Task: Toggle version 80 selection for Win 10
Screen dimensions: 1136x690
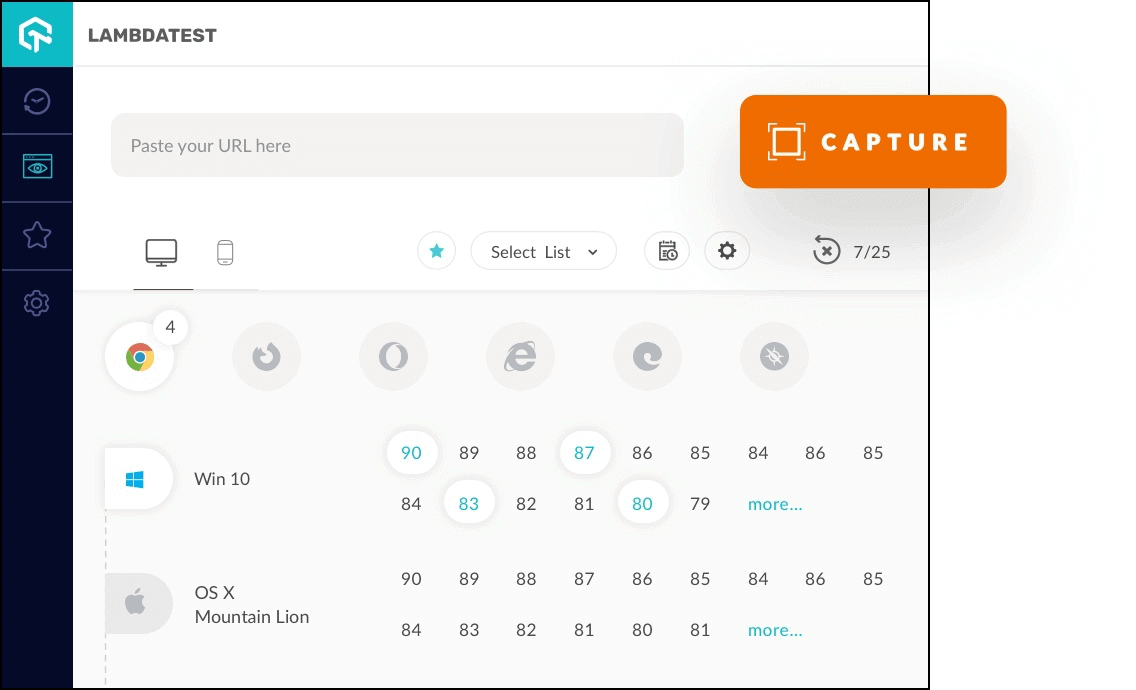Action: 642,503
